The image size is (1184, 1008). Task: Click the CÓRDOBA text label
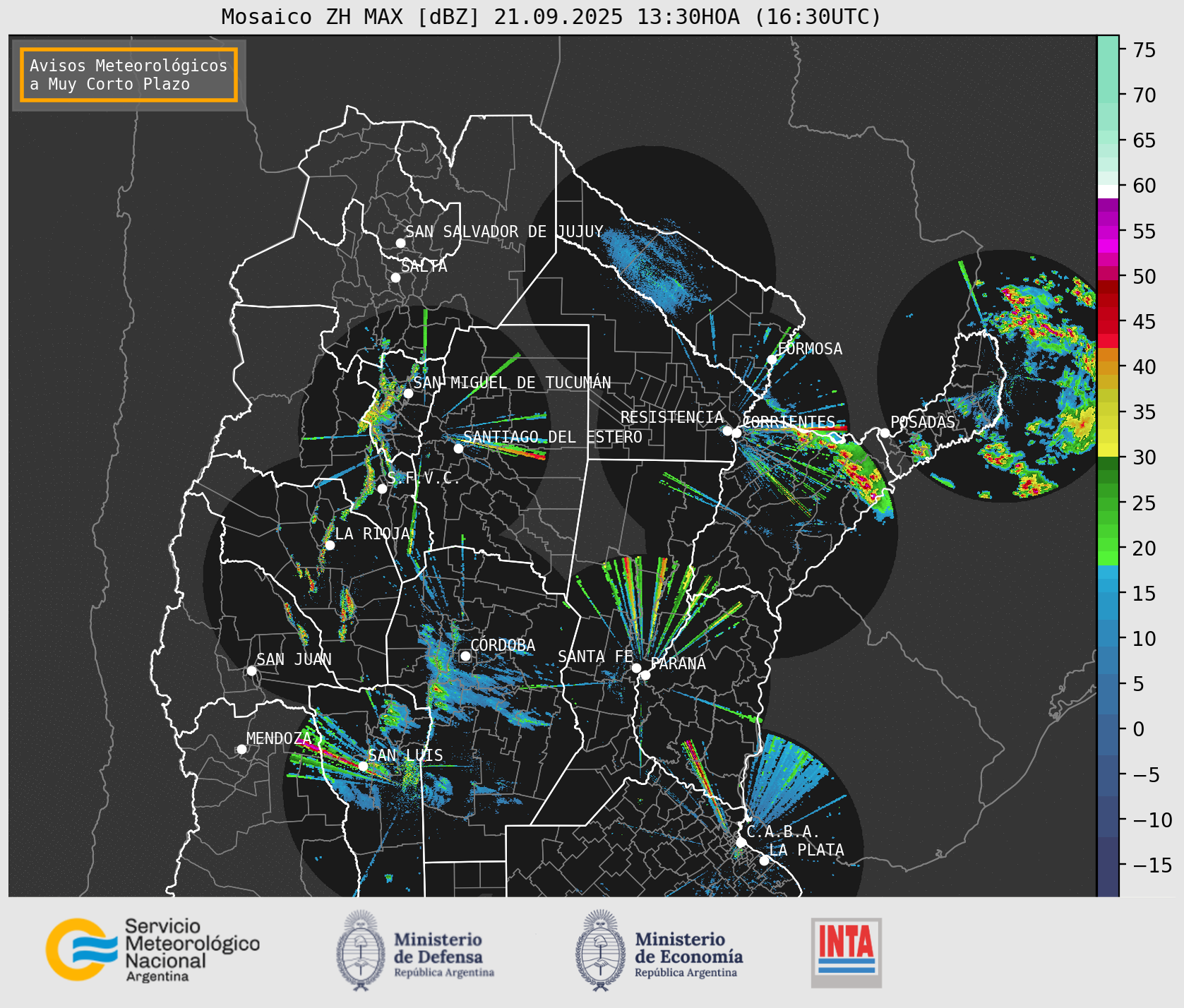pyautogui.click(x=503, y=645)
